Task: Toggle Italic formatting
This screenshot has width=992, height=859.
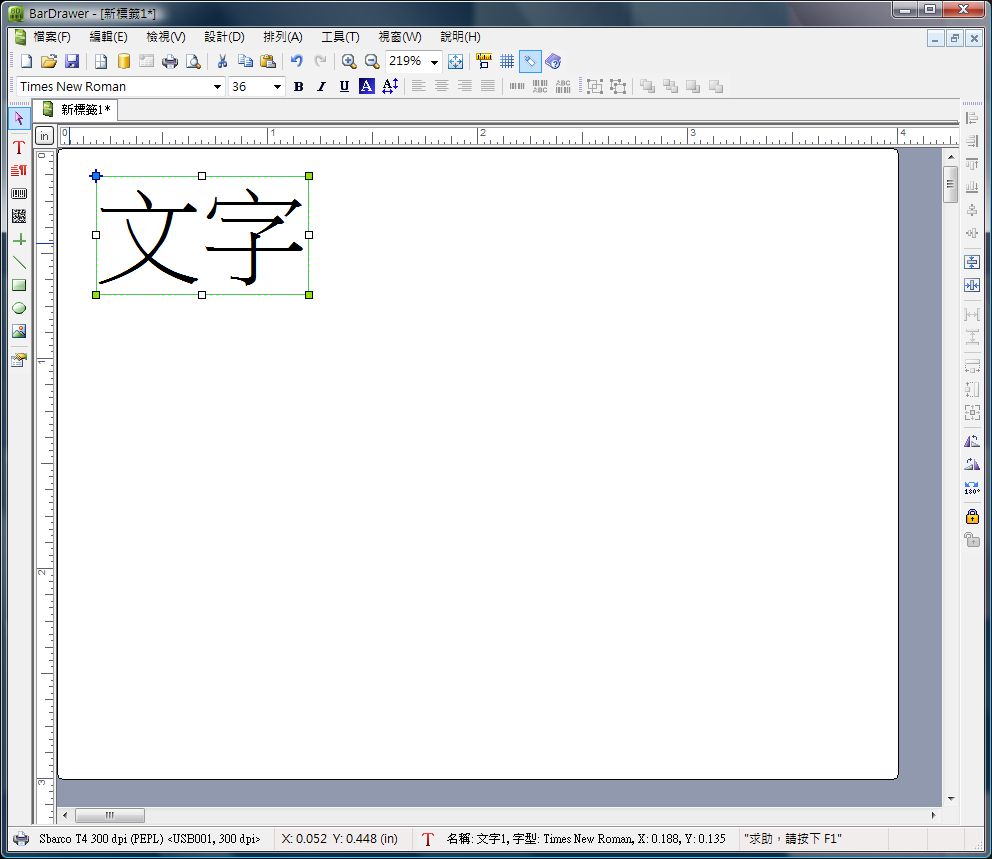Action: [321, 87]
